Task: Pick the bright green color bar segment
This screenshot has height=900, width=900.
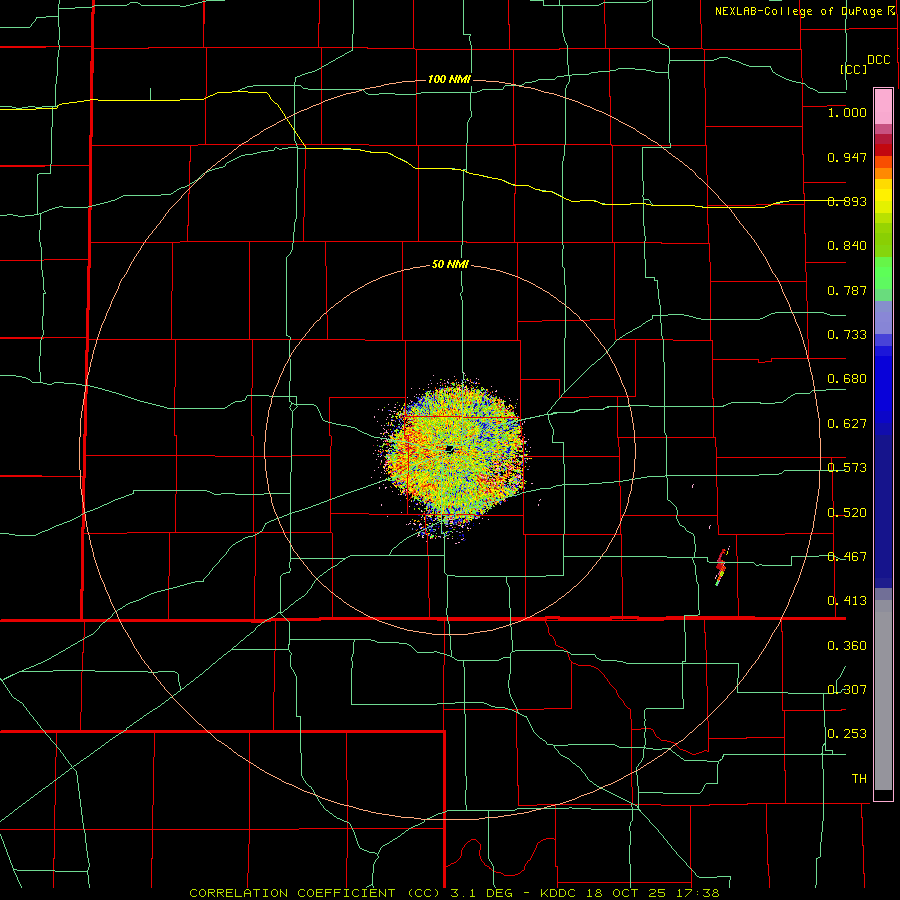Action: 883,273
